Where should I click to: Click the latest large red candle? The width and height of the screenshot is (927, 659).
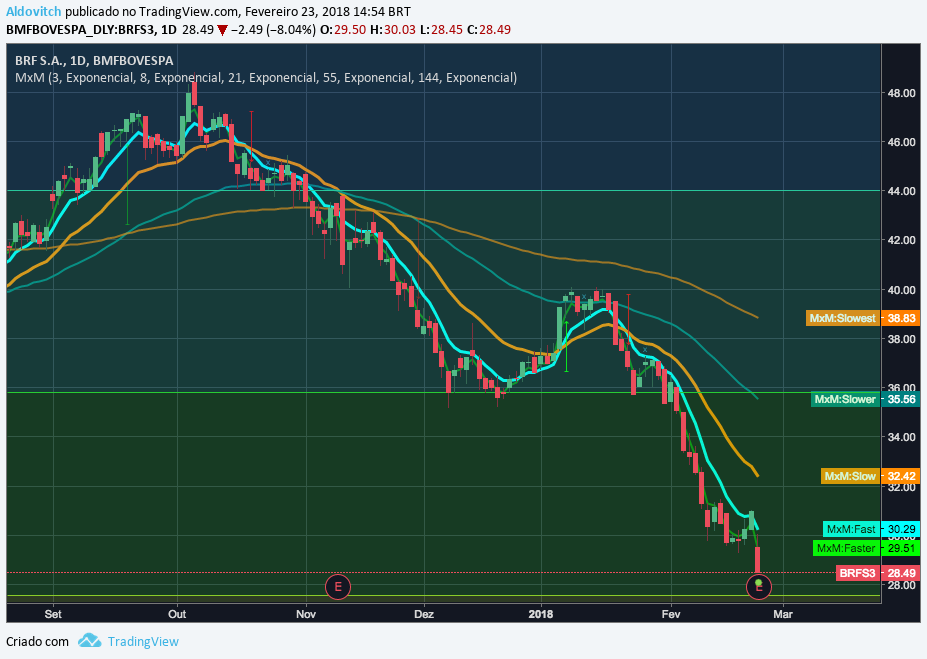pyautogui.click(x=757, y=559)
